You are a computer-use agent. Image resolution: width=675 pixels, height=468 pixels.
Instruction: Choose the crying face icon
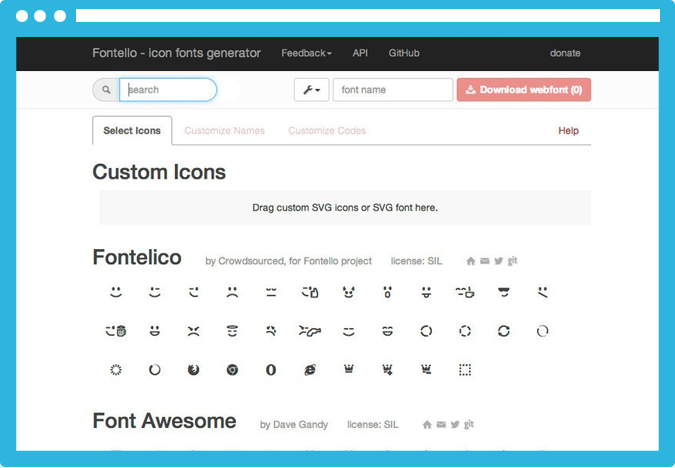[x=271, y=331]
